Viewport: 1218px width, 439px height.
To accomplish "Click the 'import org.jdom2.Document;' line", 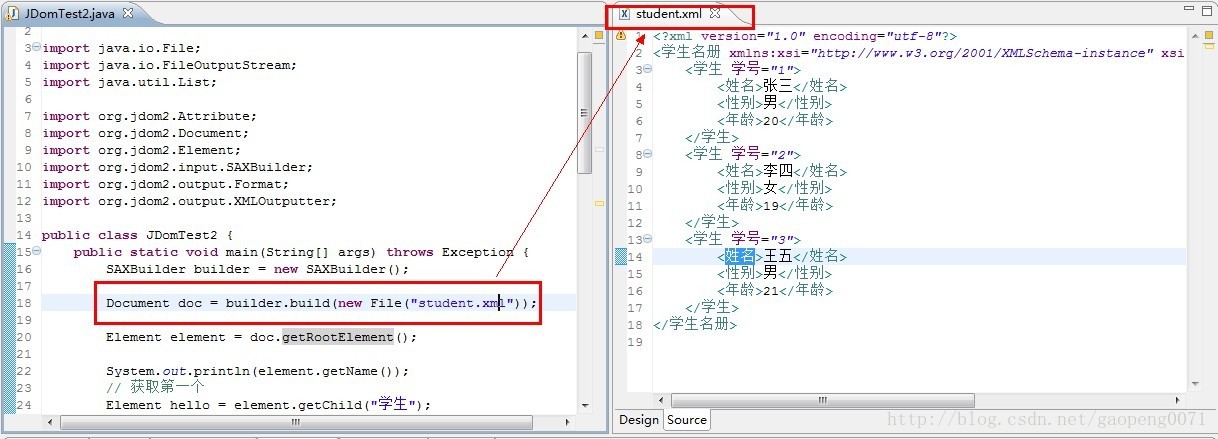I will [x=145, y=133].
